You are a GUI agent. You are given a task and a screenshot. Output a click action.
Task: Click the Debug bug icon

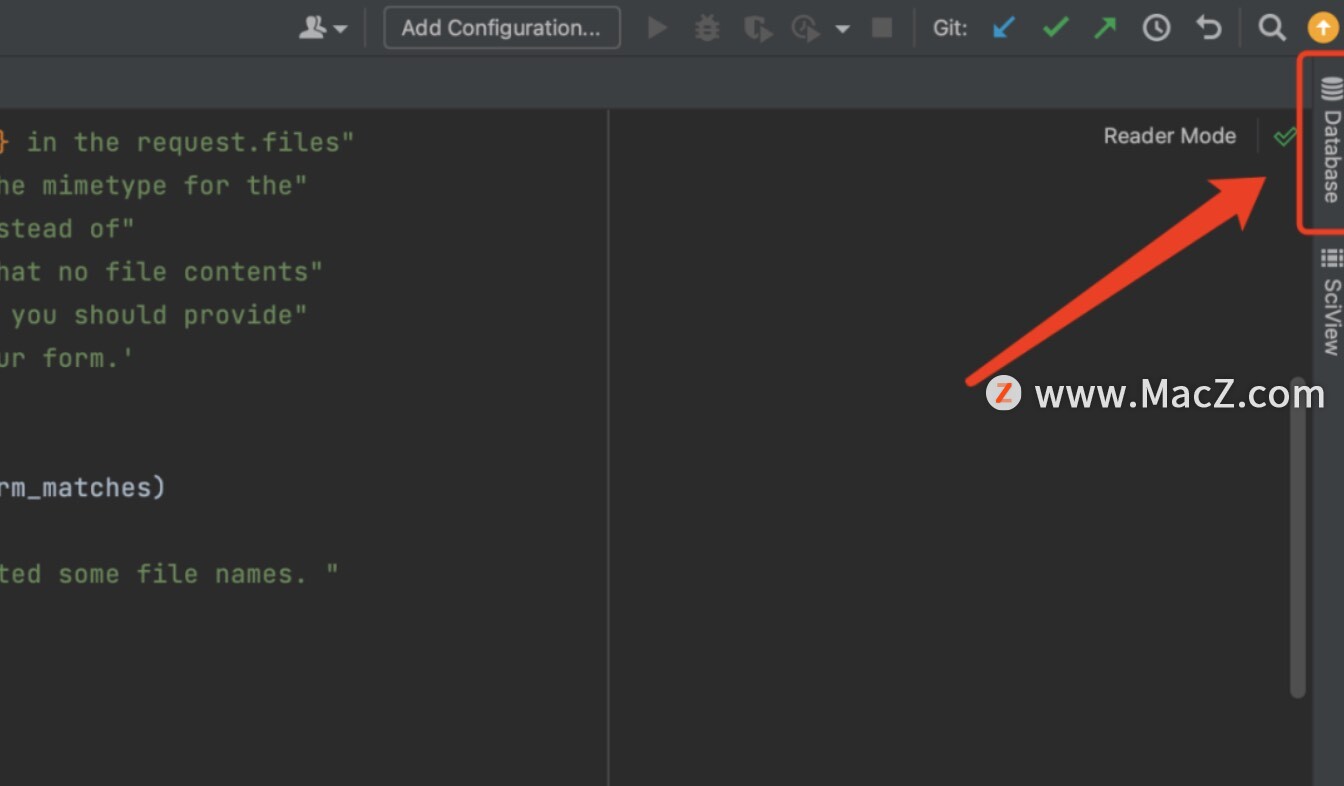point(707,28)
